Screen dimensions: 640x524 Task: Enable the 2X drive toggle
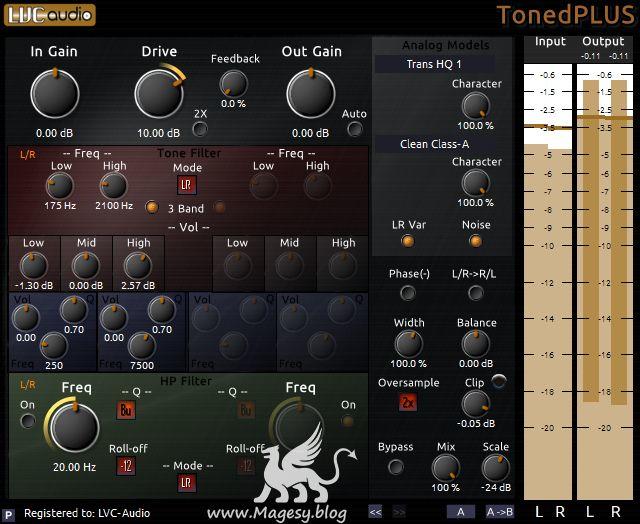point(200,129)
